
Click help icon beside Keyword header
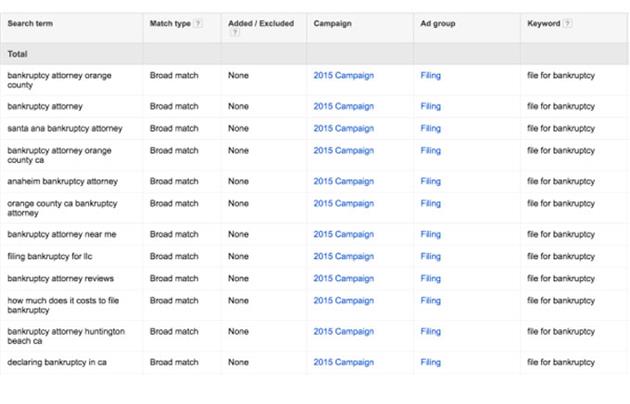pyautogui.click(x=568, y=23)
